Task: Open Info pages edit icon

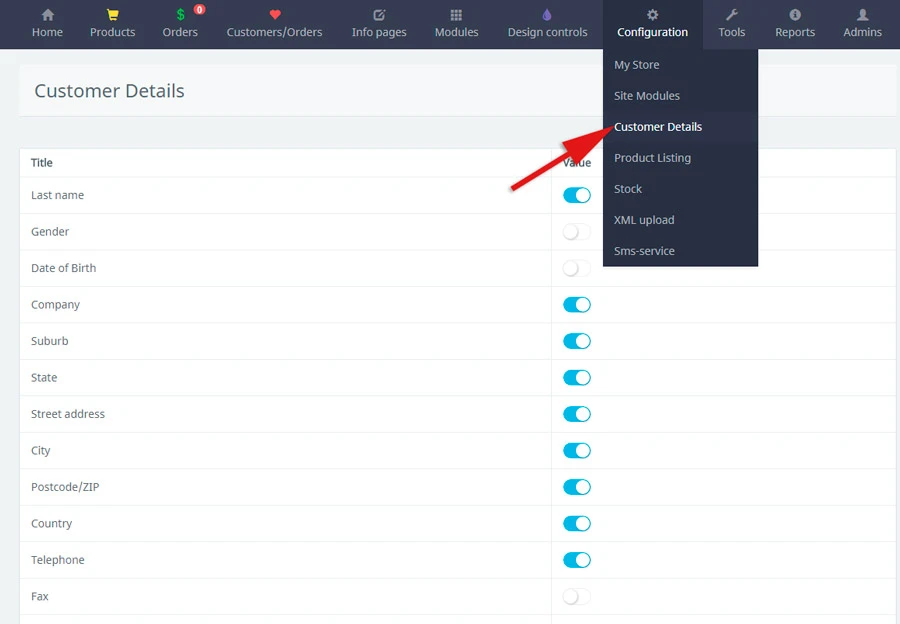Action: (x=379, y=15)
